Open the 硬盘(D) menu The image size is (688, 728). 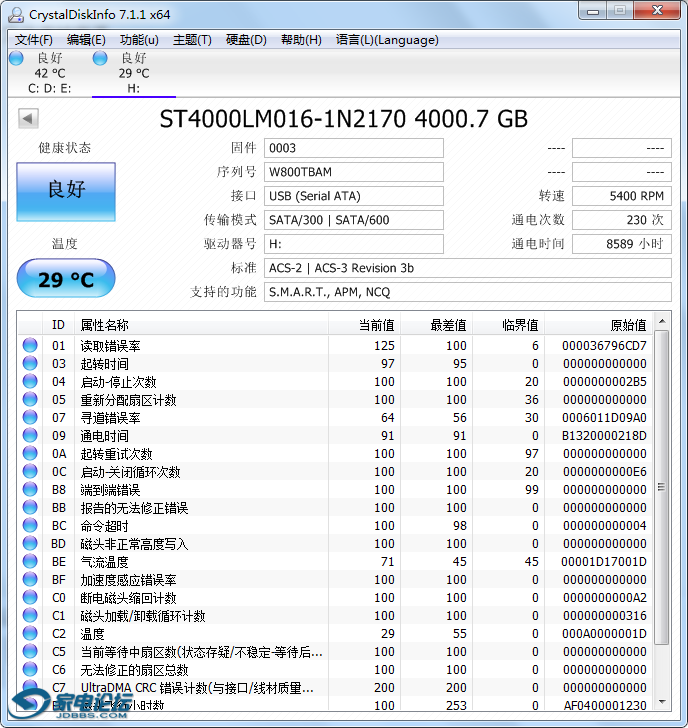(246, 40)
